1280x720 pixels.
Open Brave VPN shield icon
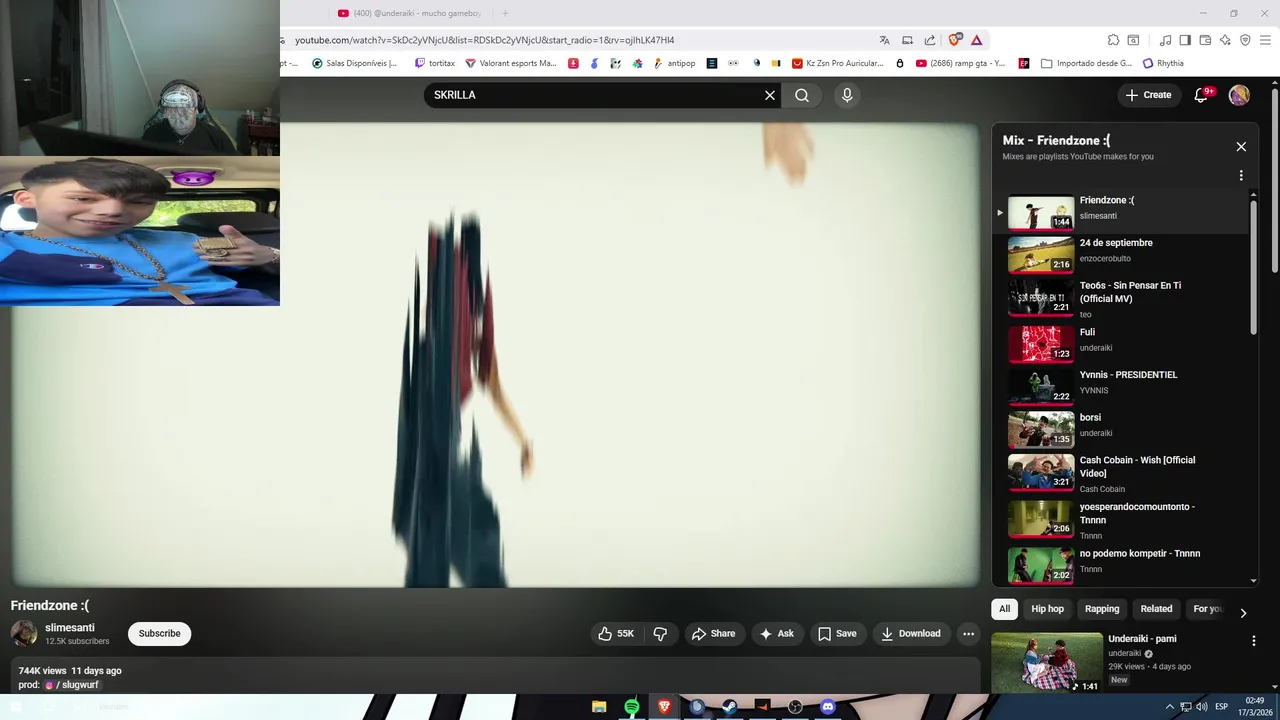coord(1245,40)
